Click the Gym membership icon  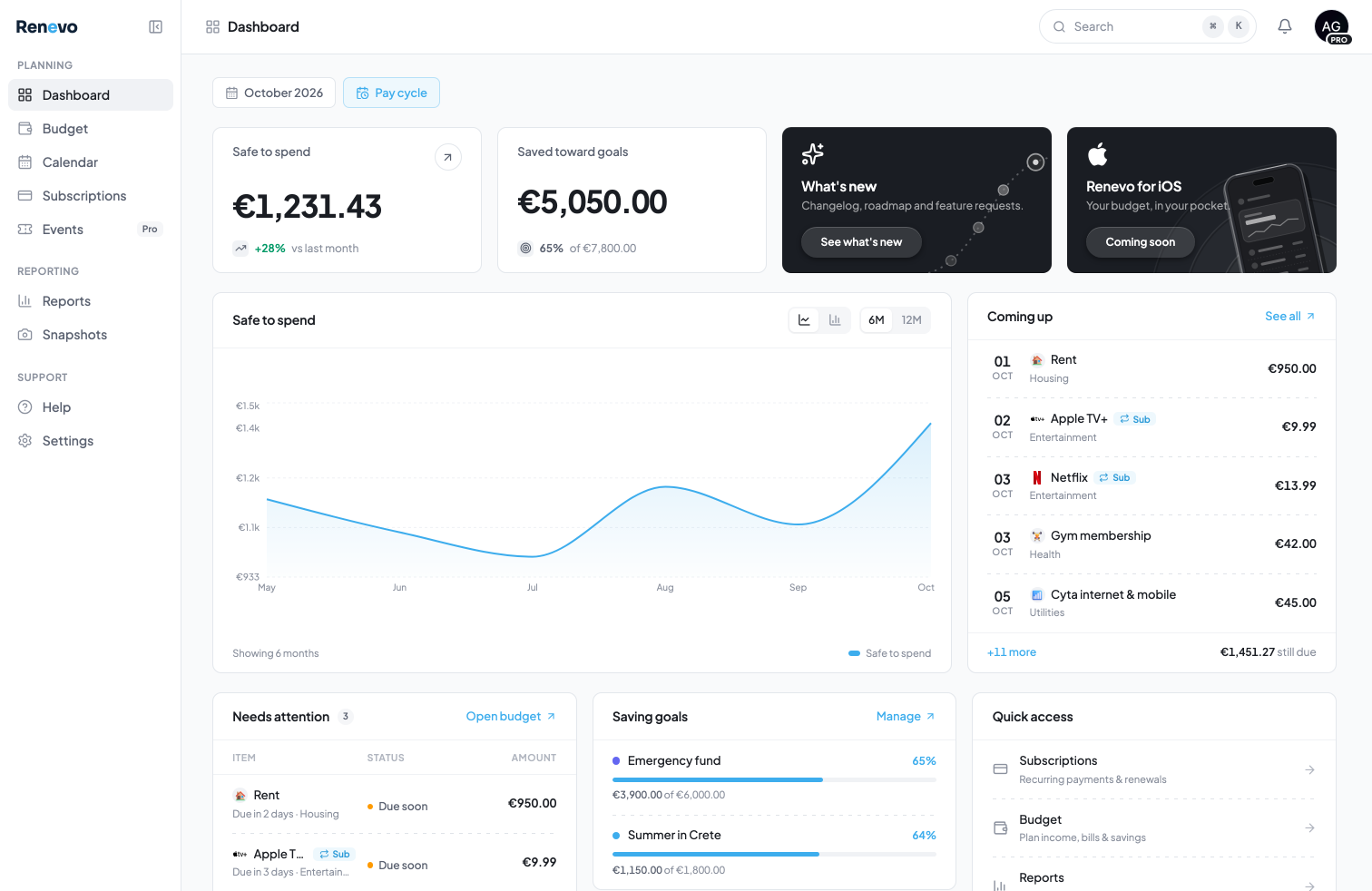coord(1037,536)
